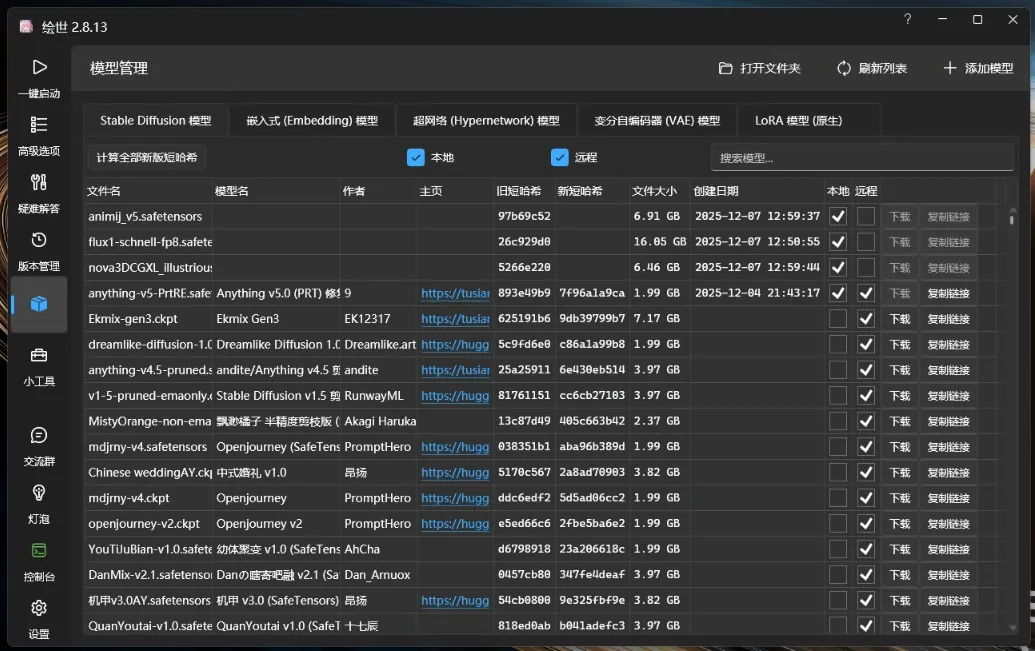The image size is (1035, 651).
Task: Open 设置 gear icon in sidebar
Action: [x=39, y=608]
